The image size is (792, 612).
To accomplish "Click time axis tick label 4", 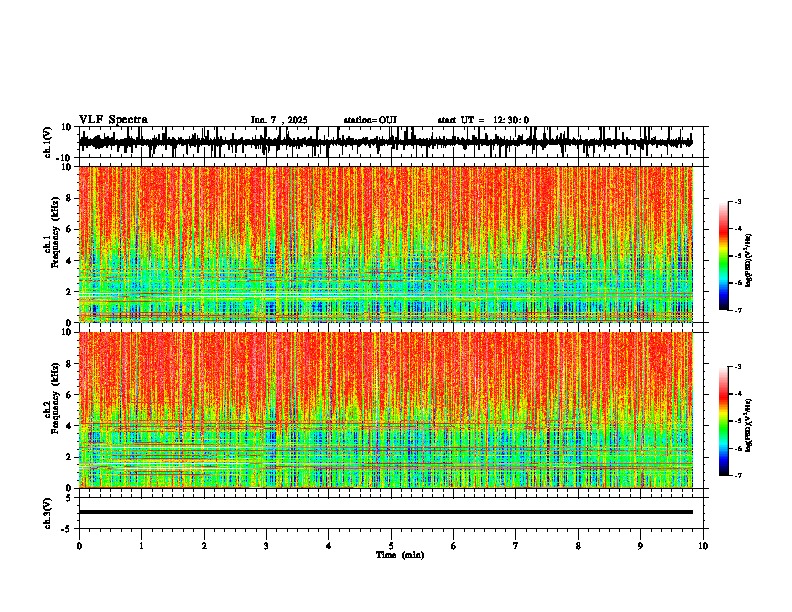I will pyautogui.click(x=329, y=546).
